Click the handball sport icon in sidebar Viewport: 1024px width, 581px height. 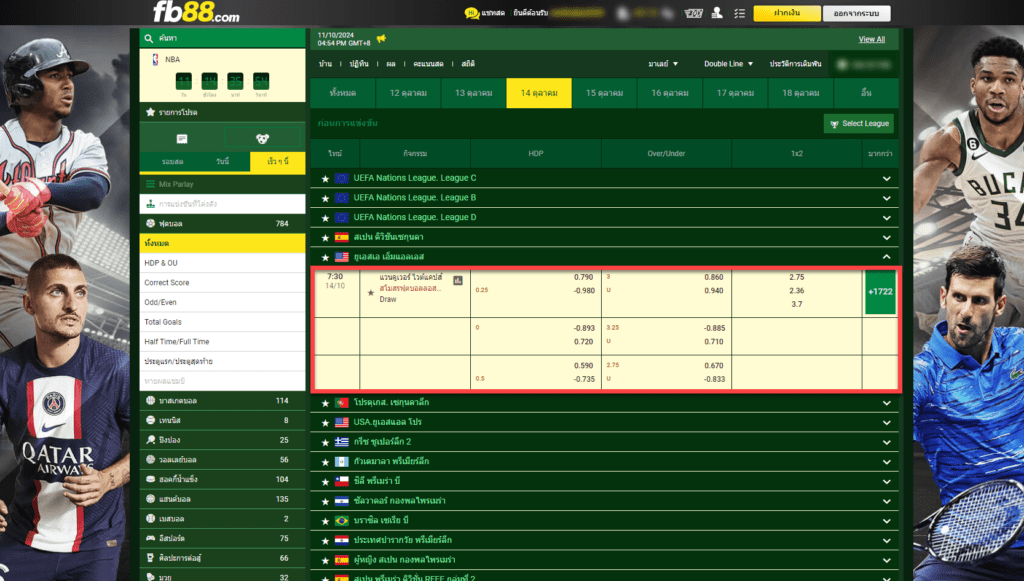(151, 498)
